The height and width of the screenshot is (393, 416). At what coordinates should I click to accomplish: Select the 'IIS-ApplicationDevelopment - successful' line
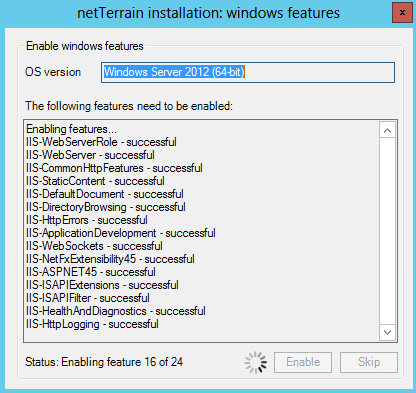pos(121,233)
